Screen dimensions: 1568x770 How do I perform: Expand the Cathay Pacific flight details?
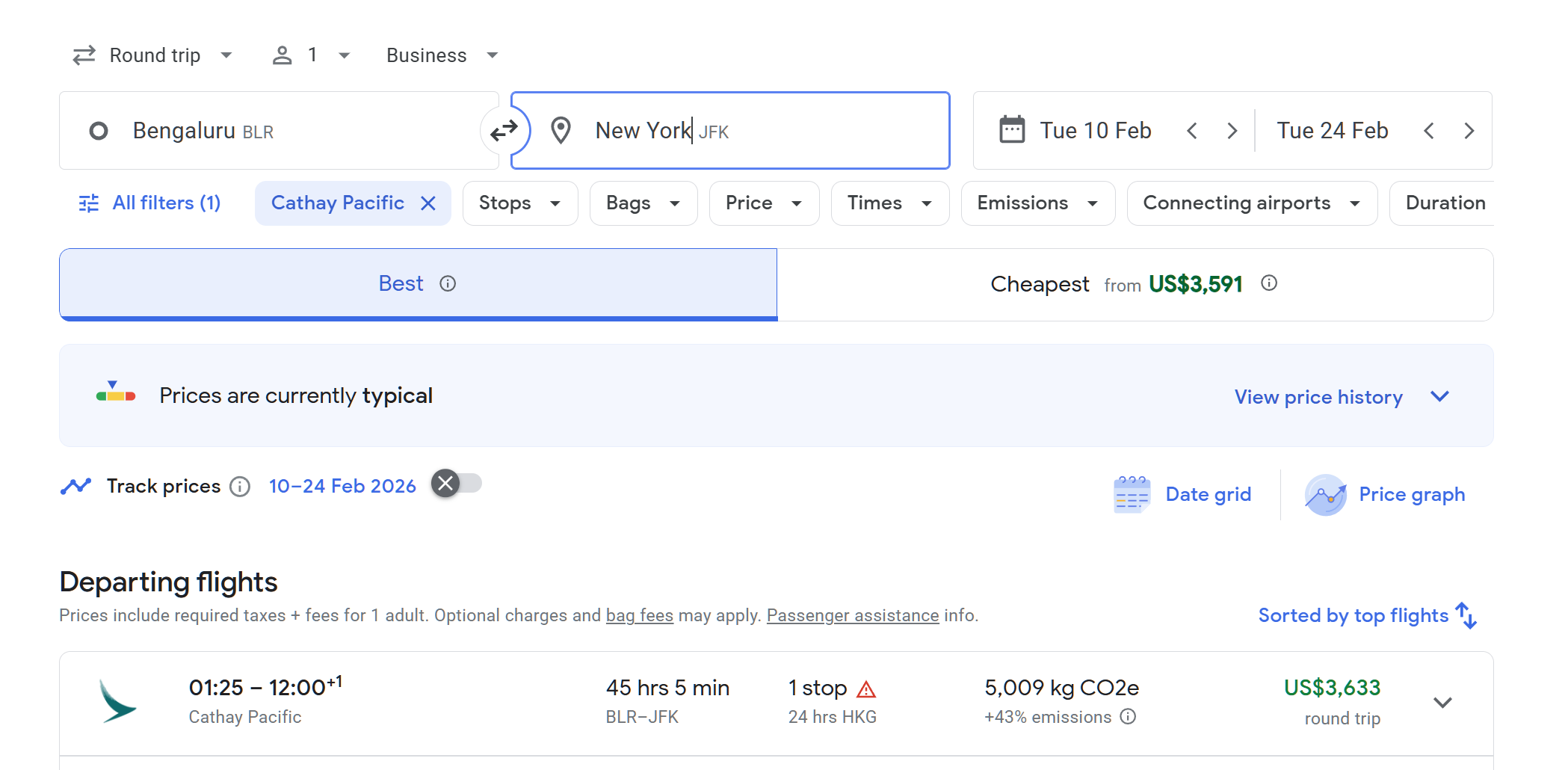click(1442, 703)
